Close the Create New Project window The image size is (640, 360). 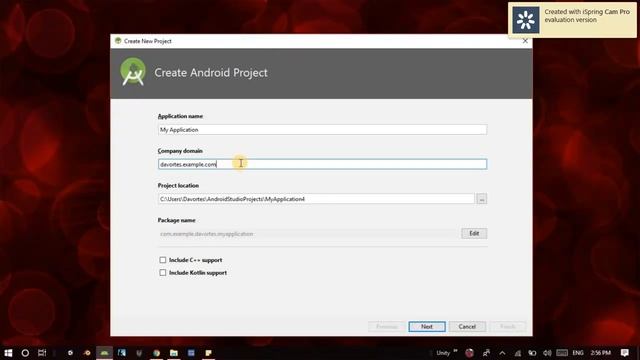pyautogui.click(x=525, y=41)
